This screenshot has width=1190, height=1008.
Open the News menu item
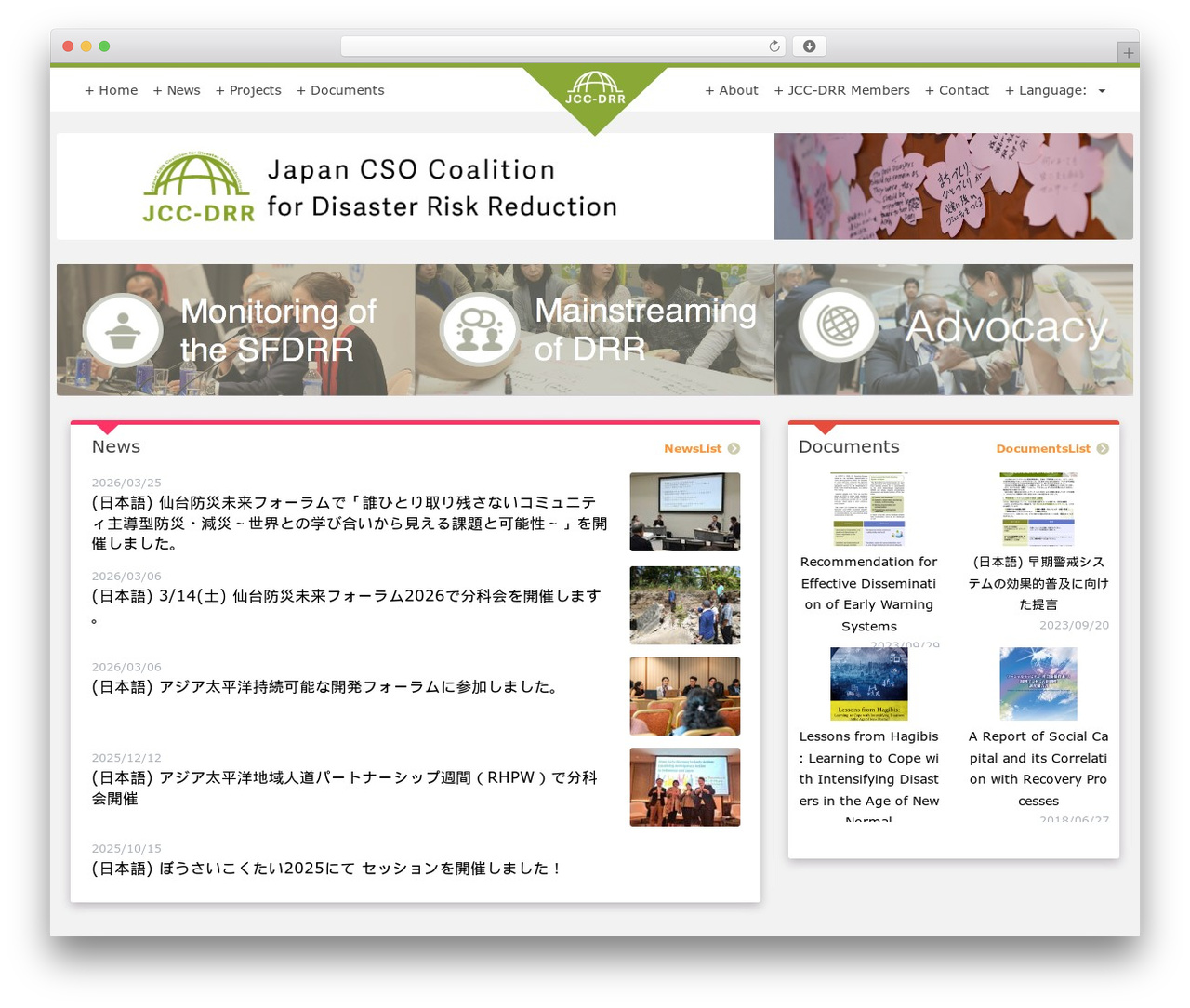177,90
